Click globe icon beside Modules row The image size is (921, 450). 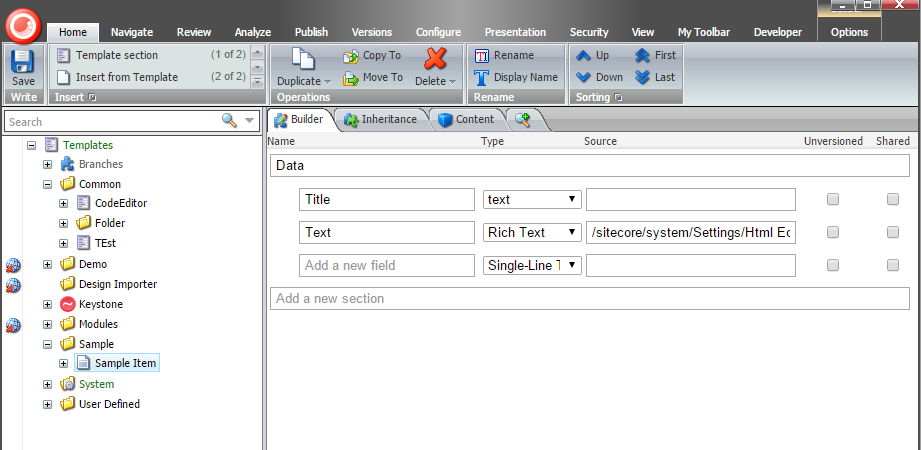[13, 325]
